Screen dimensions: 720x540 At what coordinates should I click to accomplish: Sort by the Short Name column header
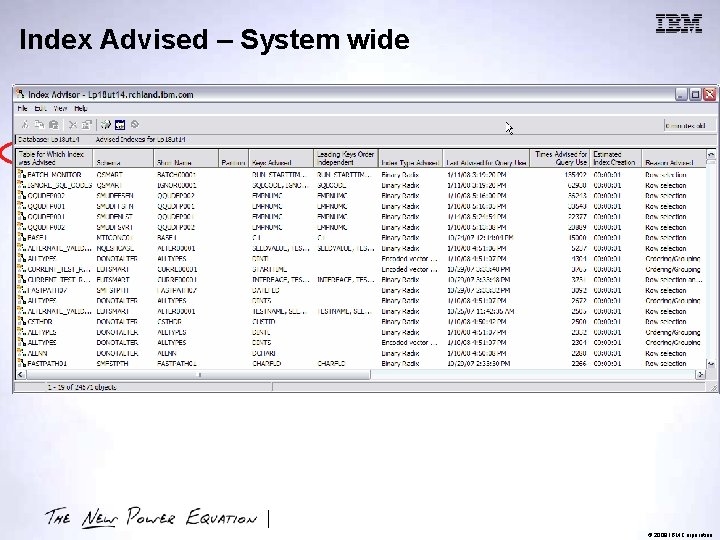pos(186,158)
